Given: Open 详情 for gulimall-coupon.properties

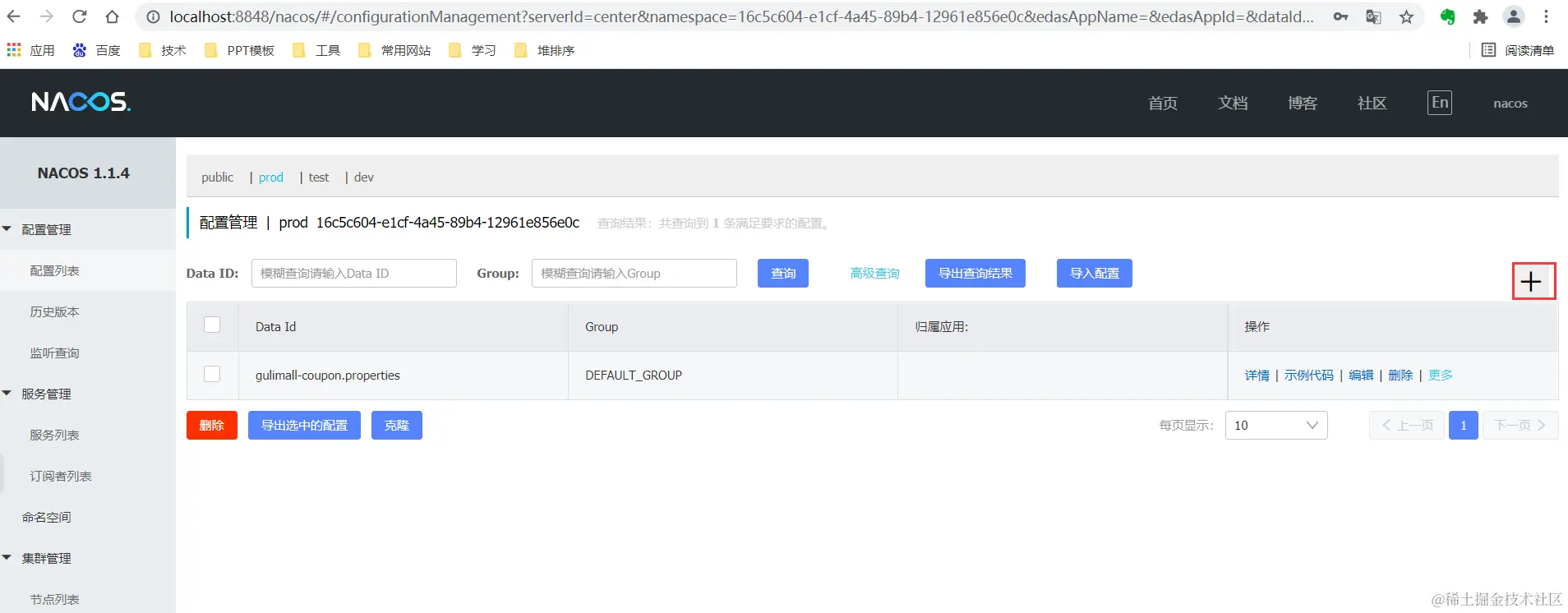Looking at the screenshot, I should tap(1257, 375).
